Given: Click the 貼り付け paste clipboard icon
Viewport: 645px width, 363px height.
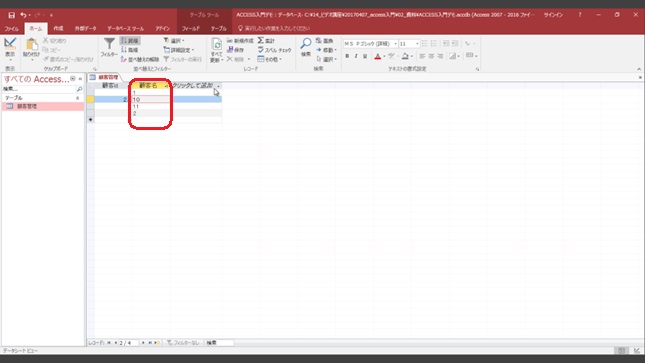Looking at the screenshot, I should pos(32,44).
